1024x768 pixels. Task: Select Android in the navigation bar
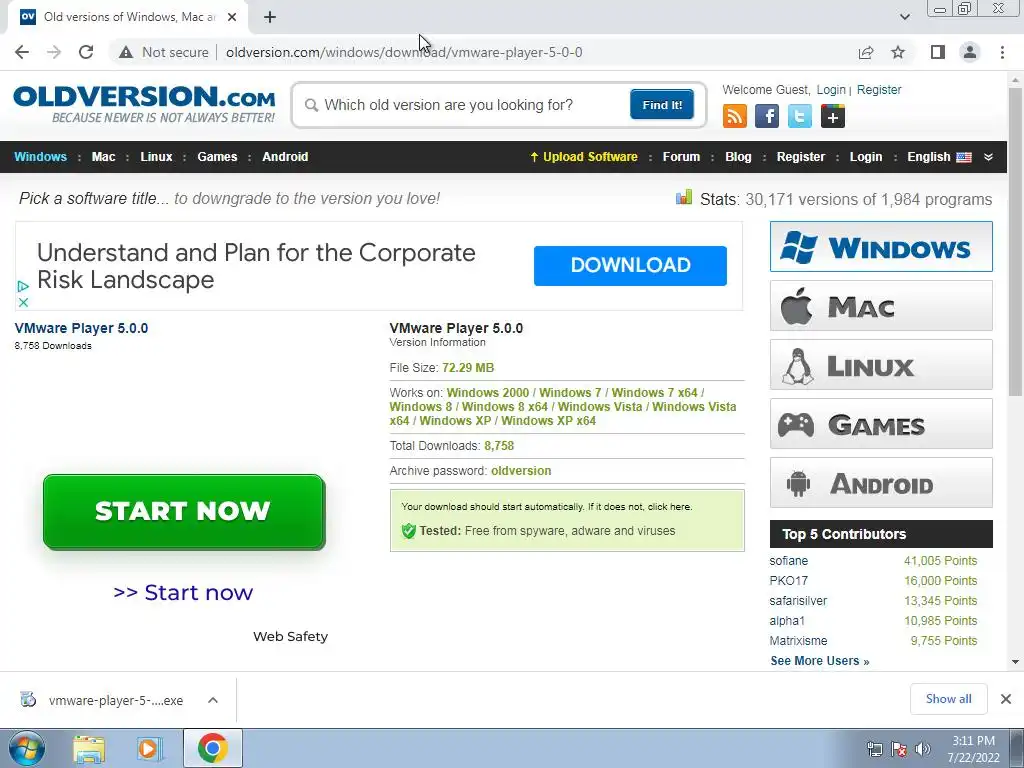coord(285,157)
